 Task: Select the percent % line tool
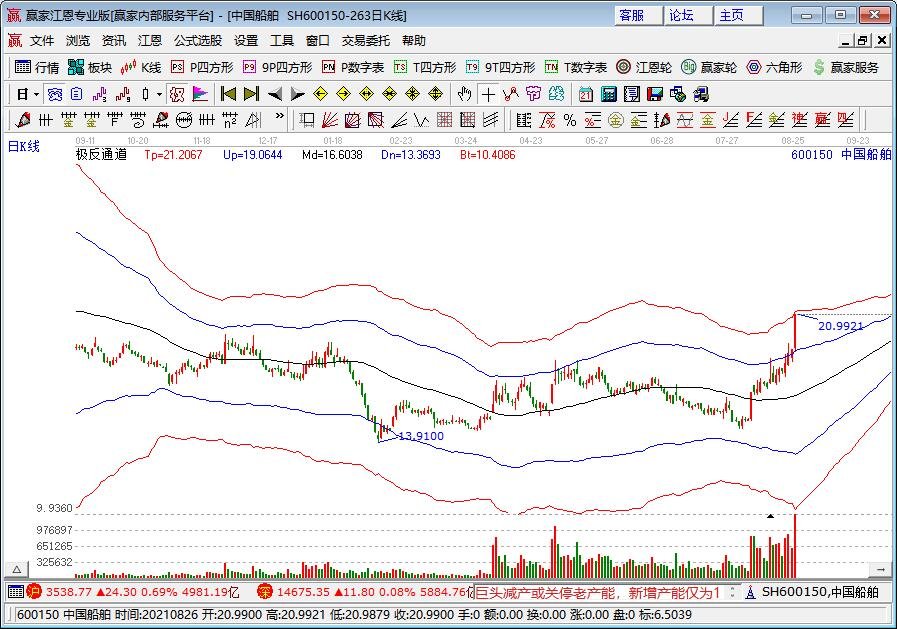coord(570,120)
